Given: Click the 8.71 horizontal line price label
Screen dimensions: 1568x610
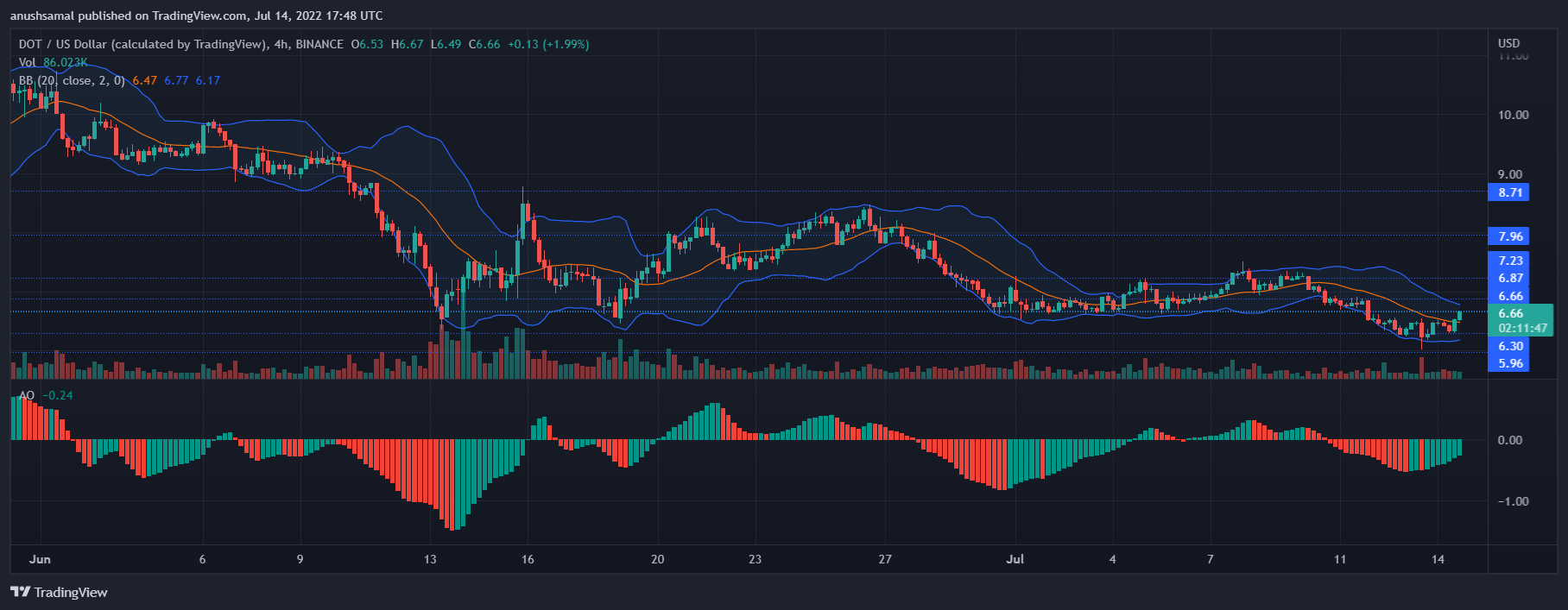Looking at the screenshot, I should (1509, 192).
